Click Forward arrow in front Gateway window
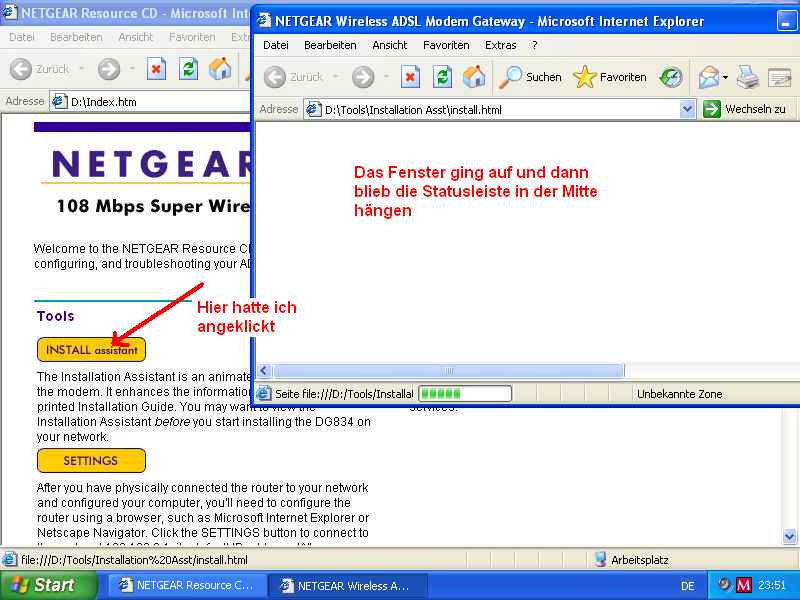The width and height of the screenshot is (800, 600). (x=363, y=77)
